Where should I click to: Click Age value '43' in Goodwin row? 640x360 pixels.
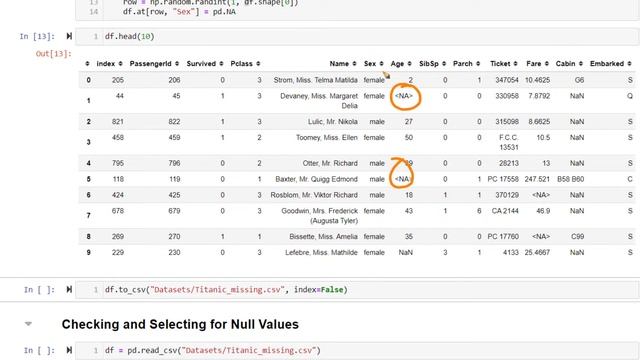coord(409,211)
